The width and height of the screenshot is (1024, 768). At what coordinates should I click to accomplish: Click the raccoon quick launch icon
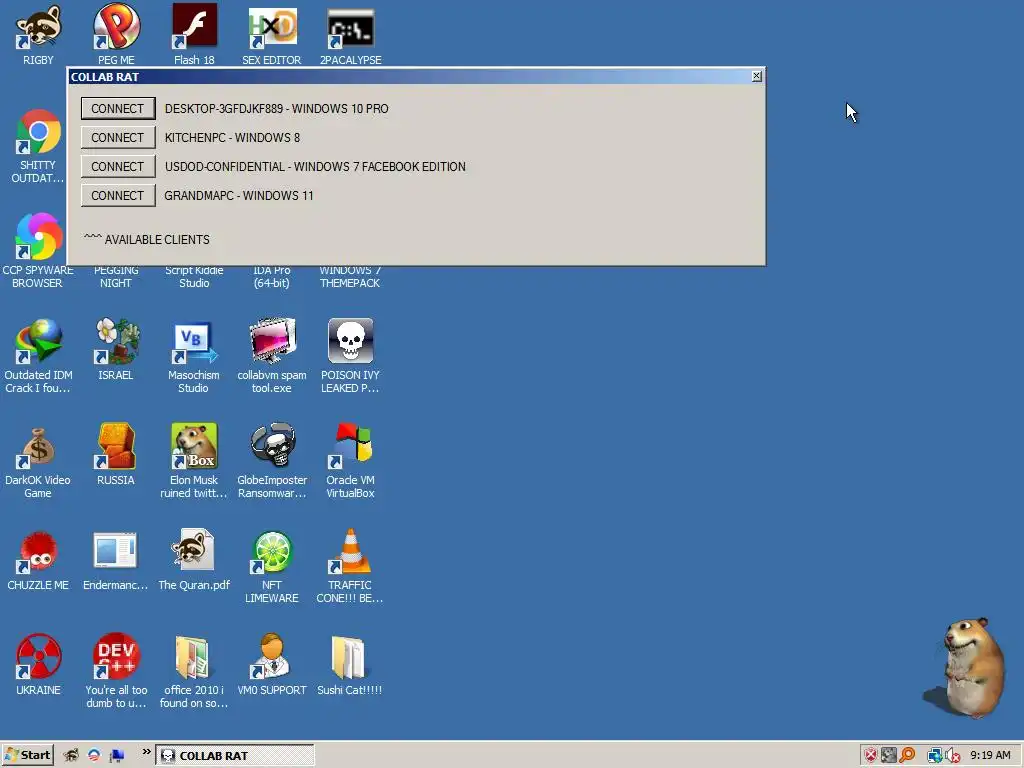point(71,755)
